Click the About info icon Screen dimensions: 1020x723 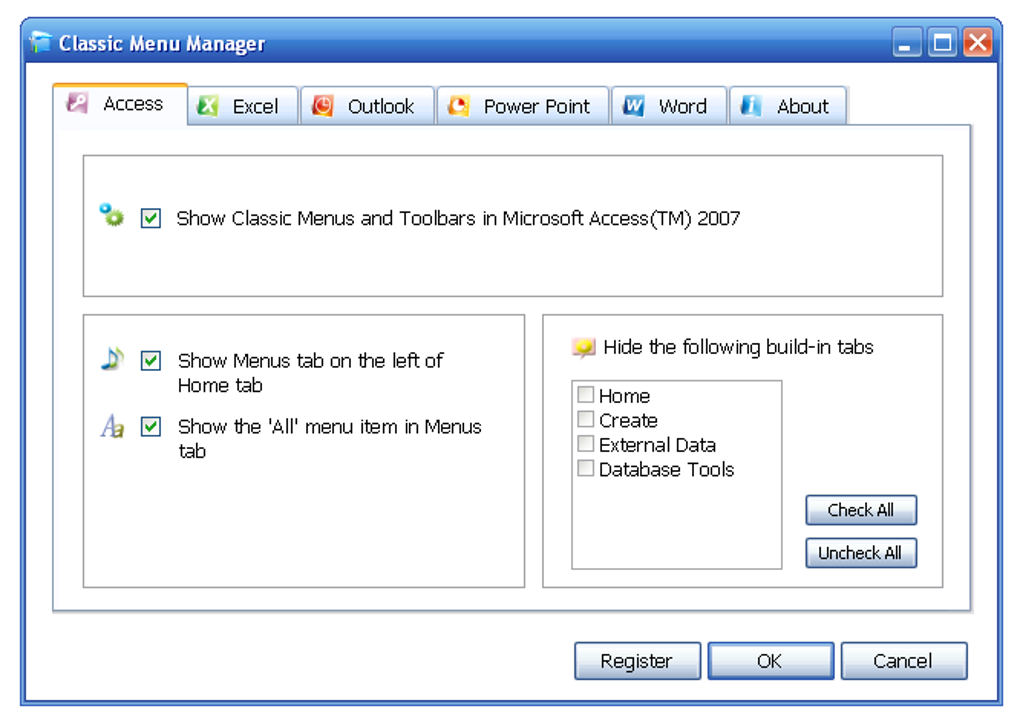751,105
